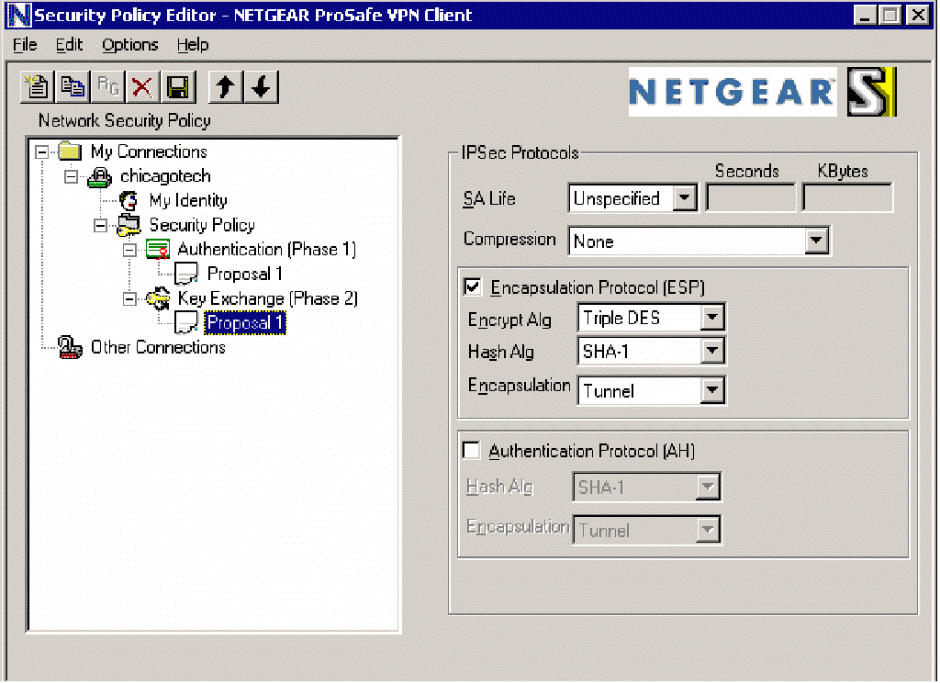Maximize the Security Policy Editor window

click(x=890, y=15)
